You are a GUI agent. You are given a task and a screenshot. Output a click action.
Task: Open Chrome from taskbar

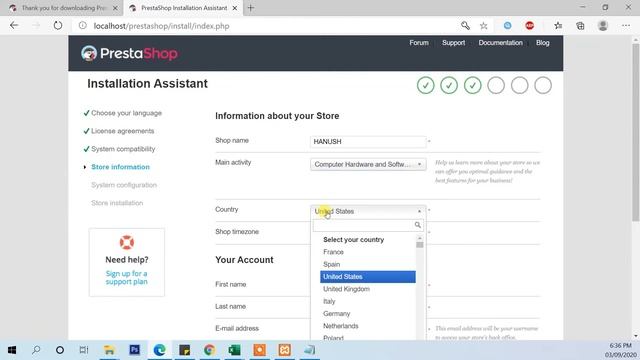click(x=209, y=350)
